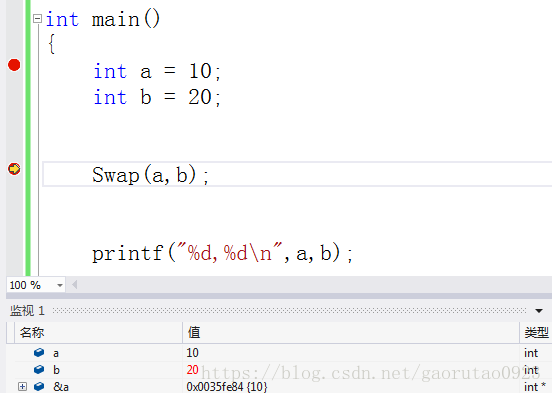Screen dimensions: 552x393
Task: Click the 监视 1 panel title
Action: click(x=27, y=311)
